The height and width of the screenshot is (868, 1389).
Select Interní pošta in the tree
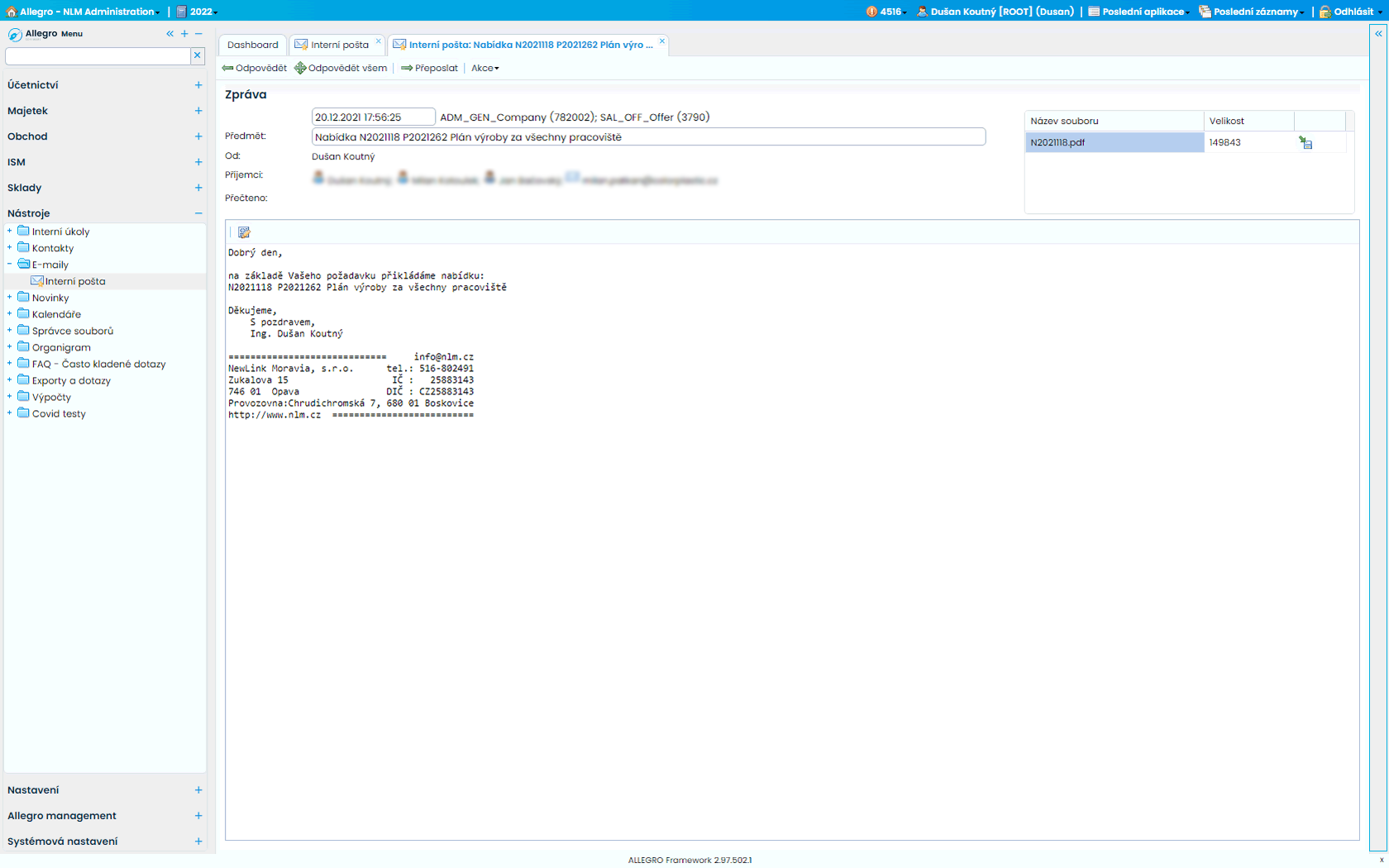pos(74,281)
